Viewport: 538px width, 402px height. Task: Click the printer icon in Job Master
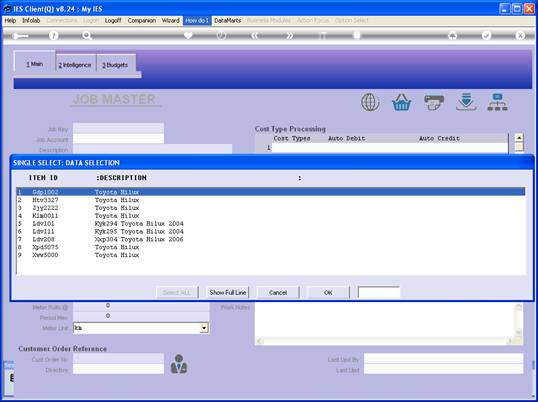[434, 102]
